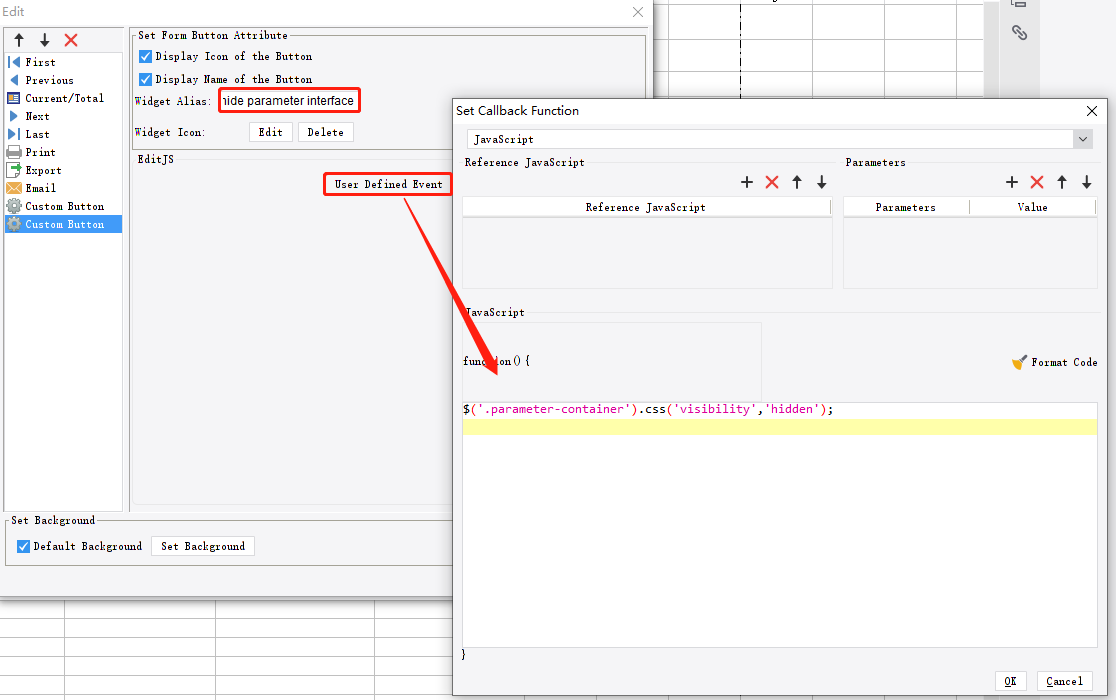Add a new Parameter with plus icon

point(1012,182)
